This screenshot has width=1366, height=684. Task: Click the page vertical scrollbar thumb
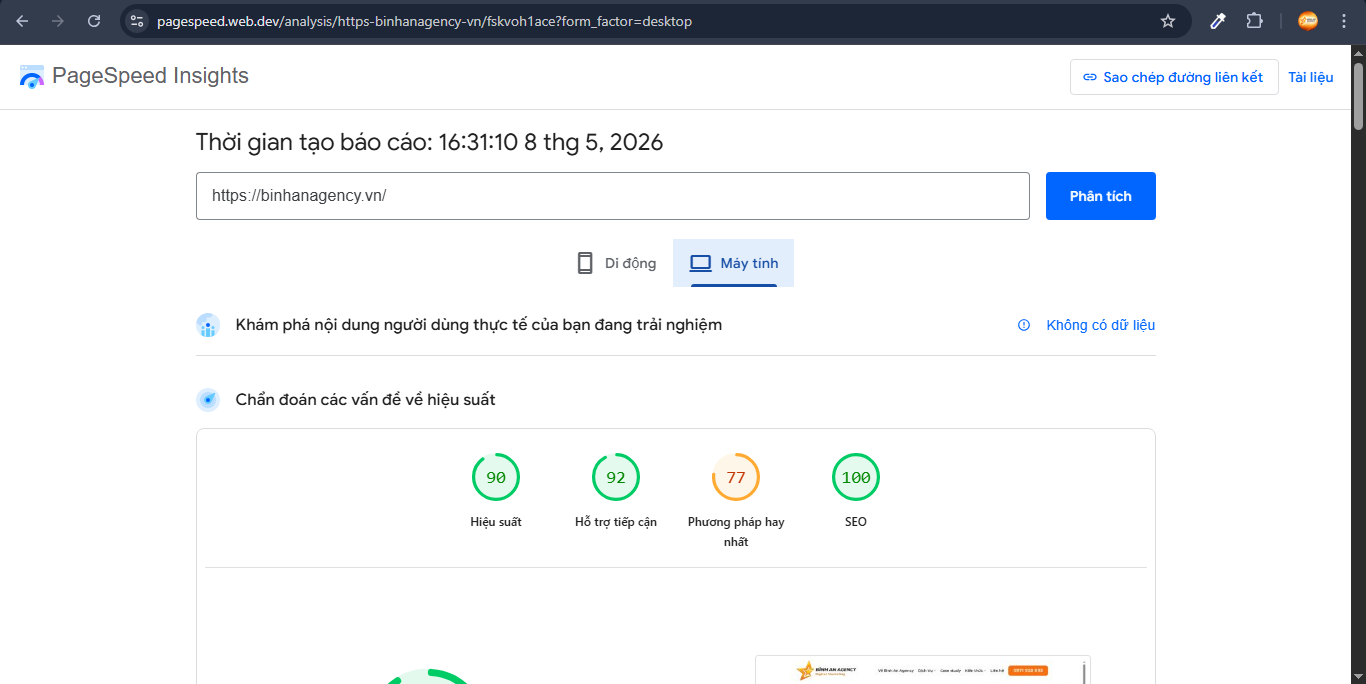[1358, 96]
